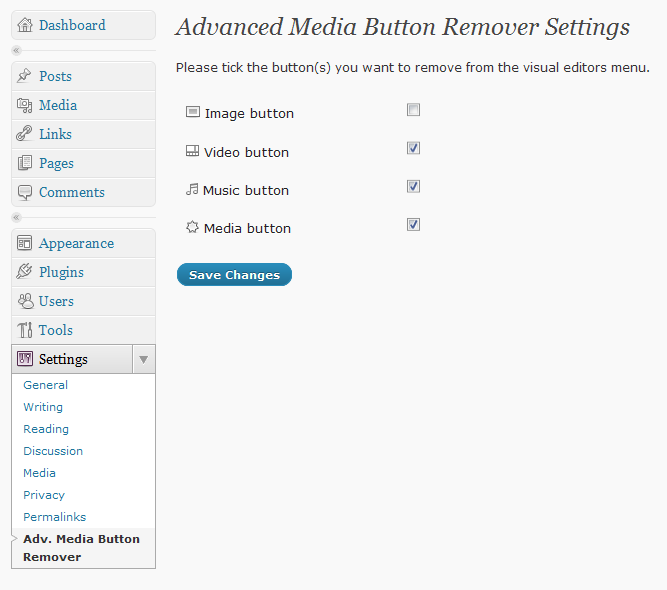Click the Dashboard home icon

[26, 25]
